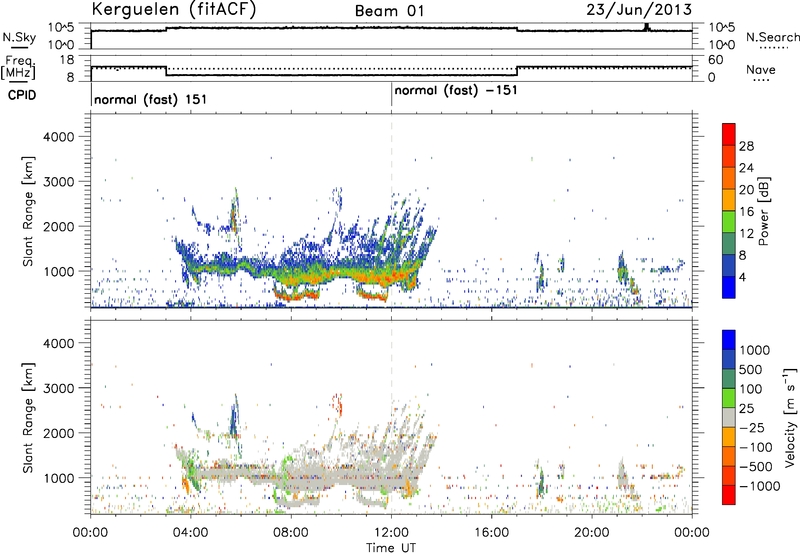Click the 4 label on Power color bar
The width and height of the screenshot is (800, 554).
point(742,278)
